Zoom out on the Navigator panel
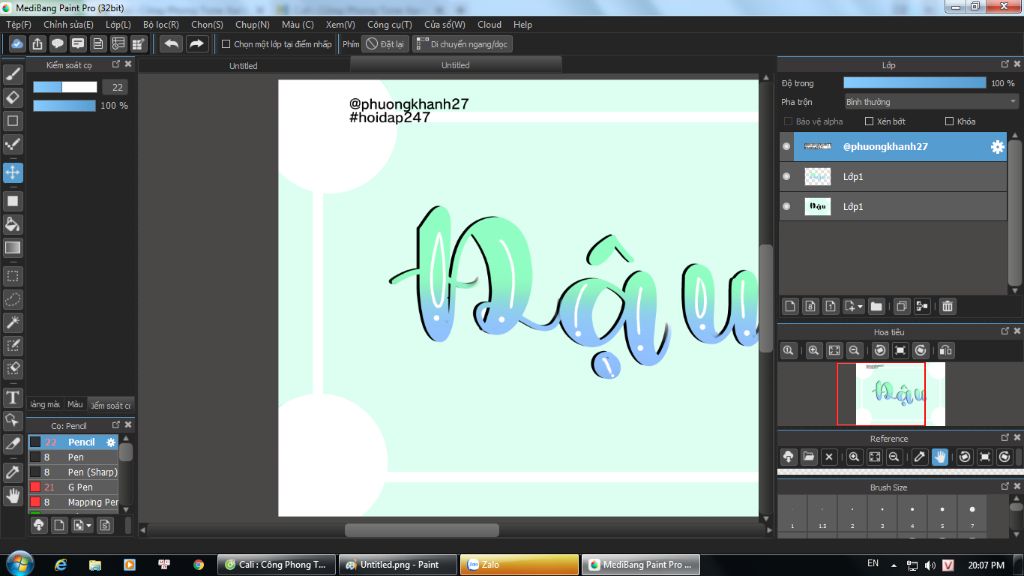Screen dimensions: 1024x576 coord(854,351)
